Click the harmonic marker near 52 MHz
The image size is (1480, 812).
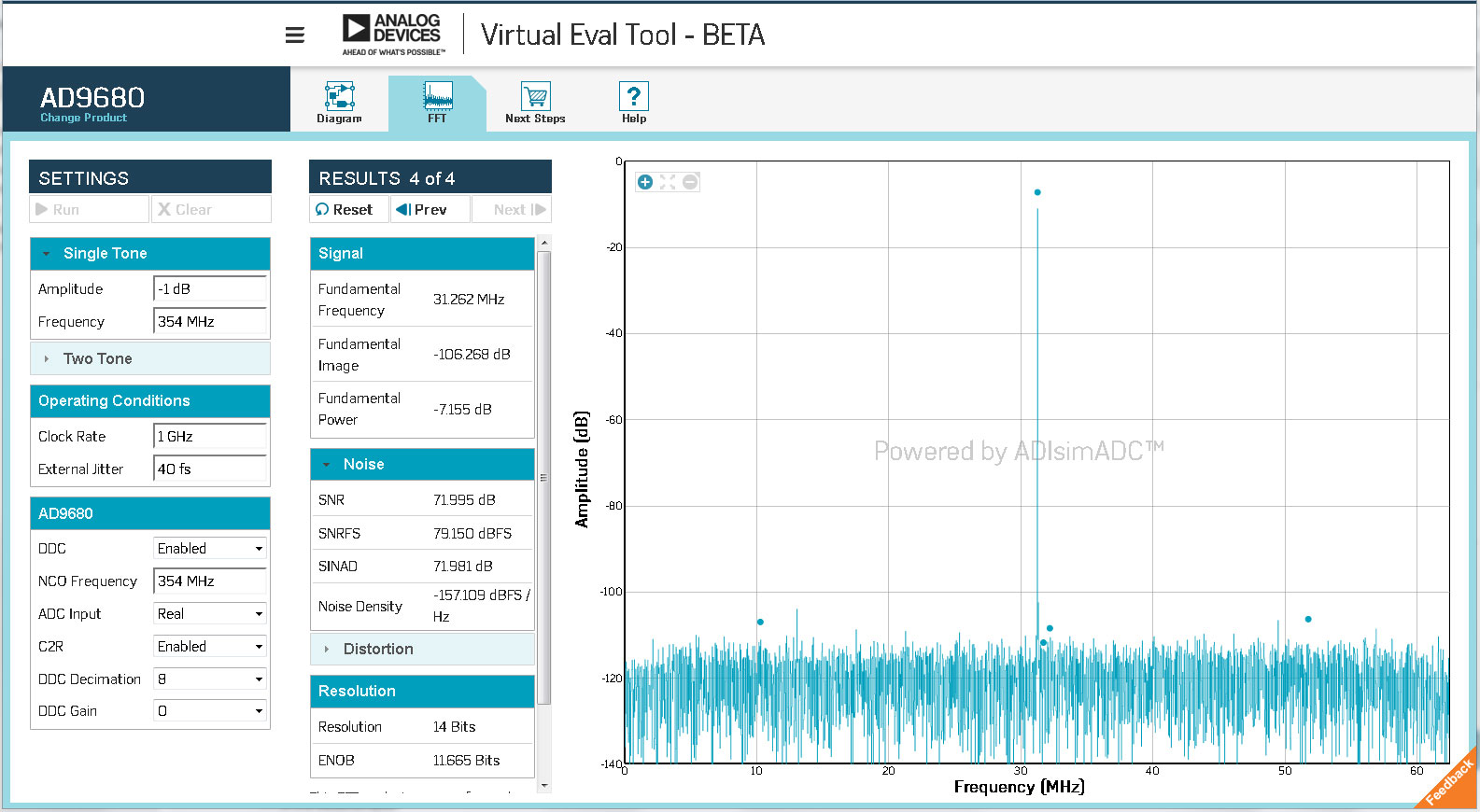coord(1308,619)
